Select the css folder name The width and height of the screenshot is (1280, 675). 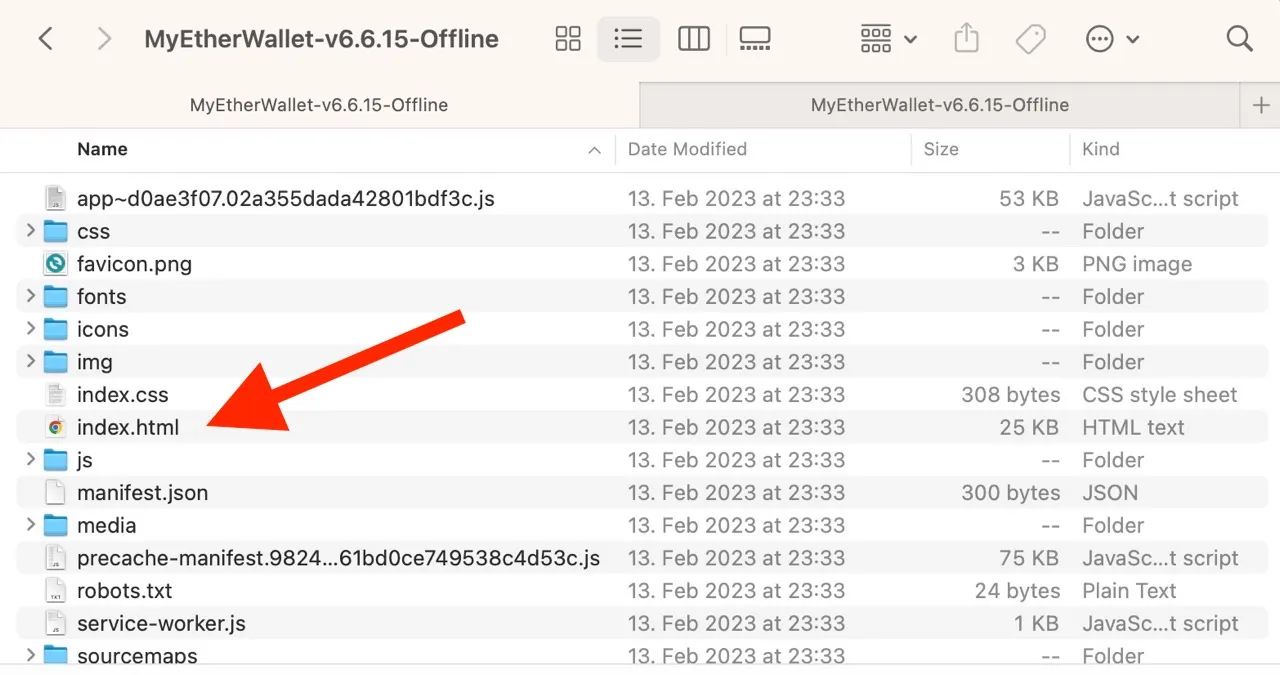(x=93, y=231)
